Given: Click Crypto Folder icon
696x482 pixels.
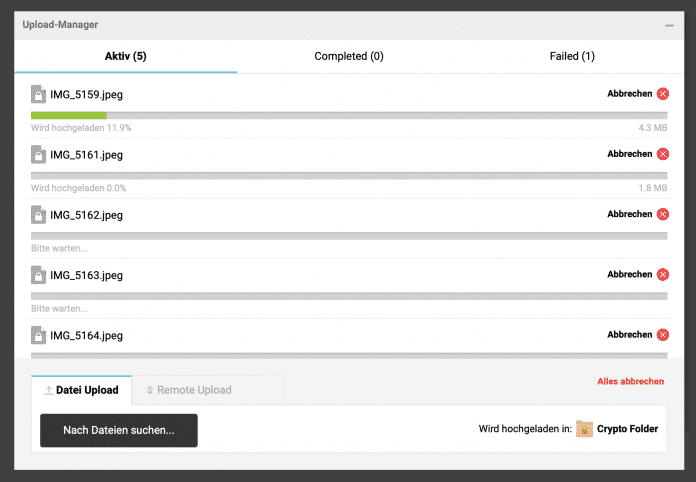Looking at the screenshot, I should point(584,429).
